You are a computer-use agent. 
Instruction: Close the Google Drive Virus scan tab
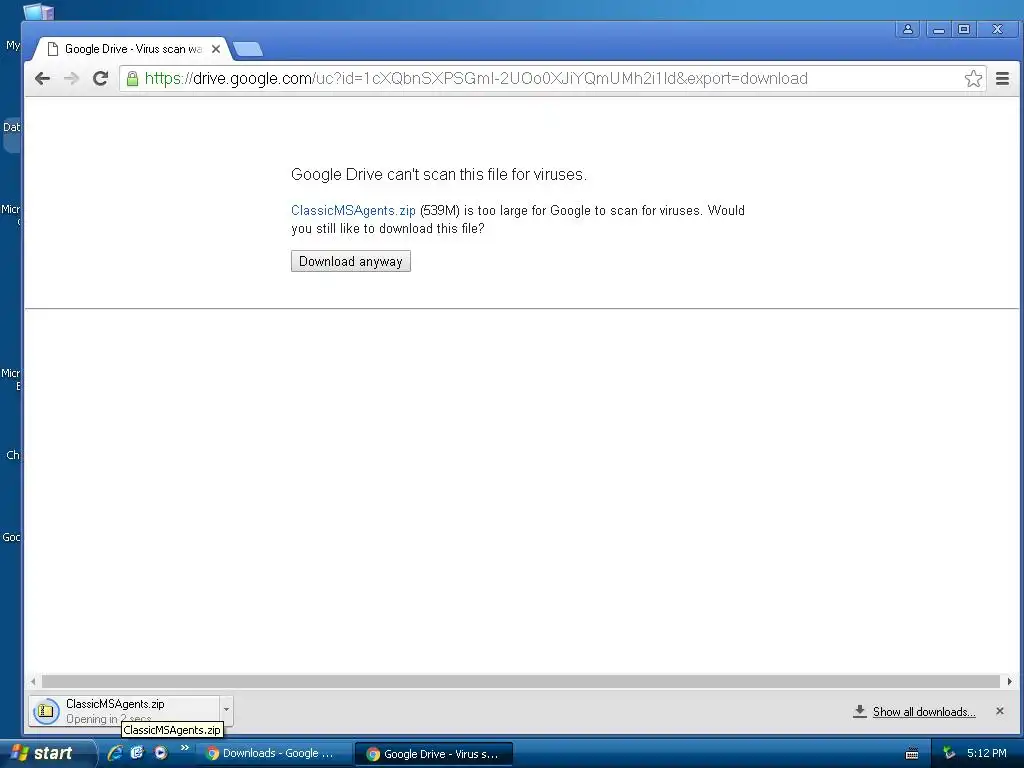[x=216, y=49]
